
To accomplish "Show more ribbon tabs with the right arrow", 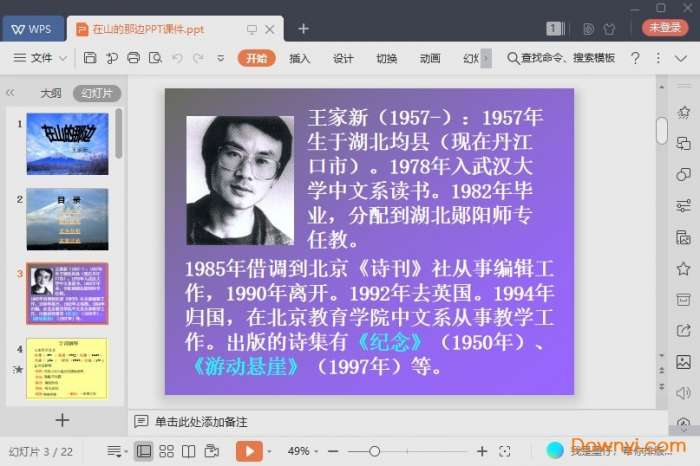I will click(x=486, y=58).
